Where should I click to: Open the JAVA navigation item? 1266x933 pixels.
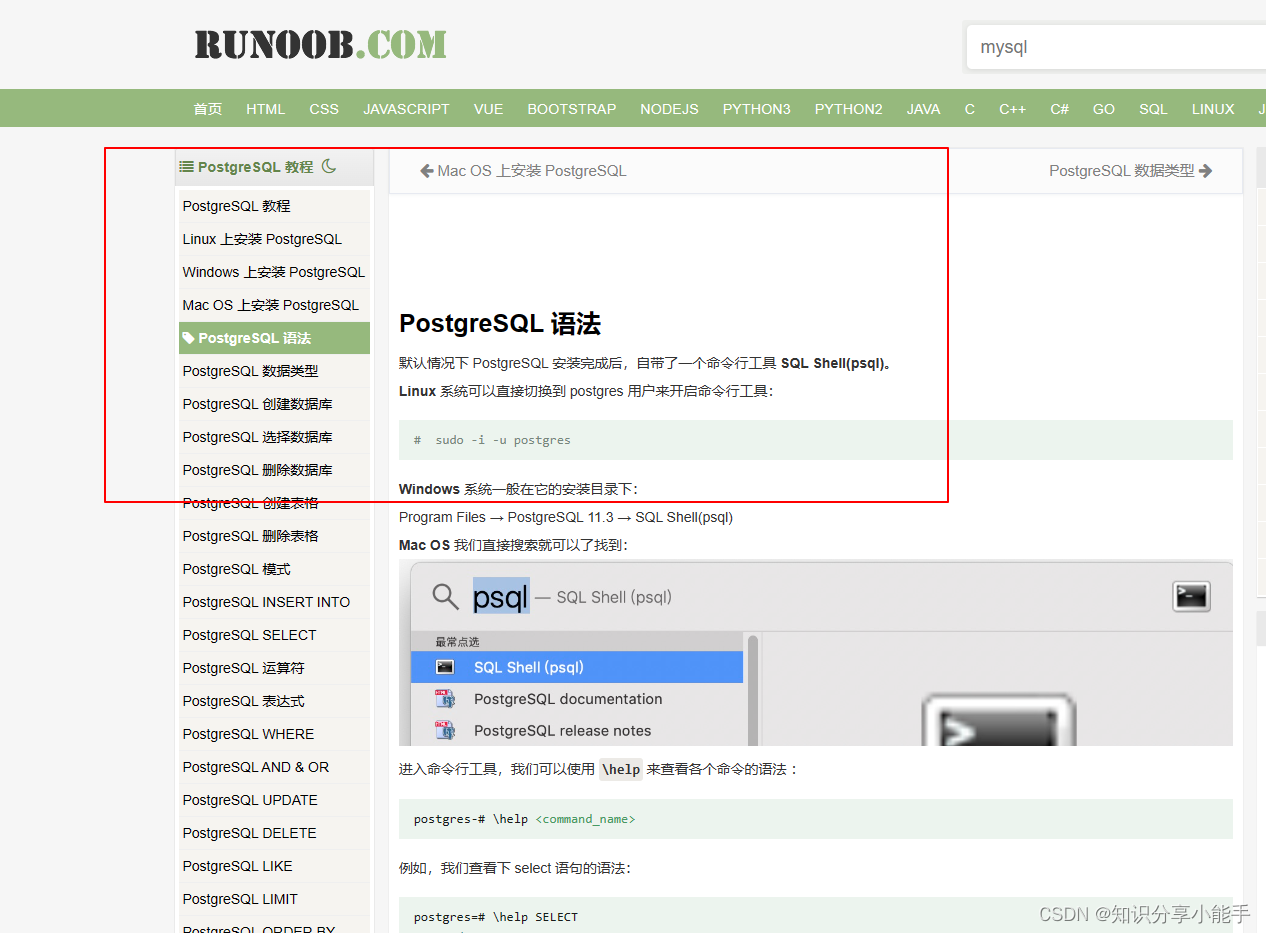[x=923, y=109]
